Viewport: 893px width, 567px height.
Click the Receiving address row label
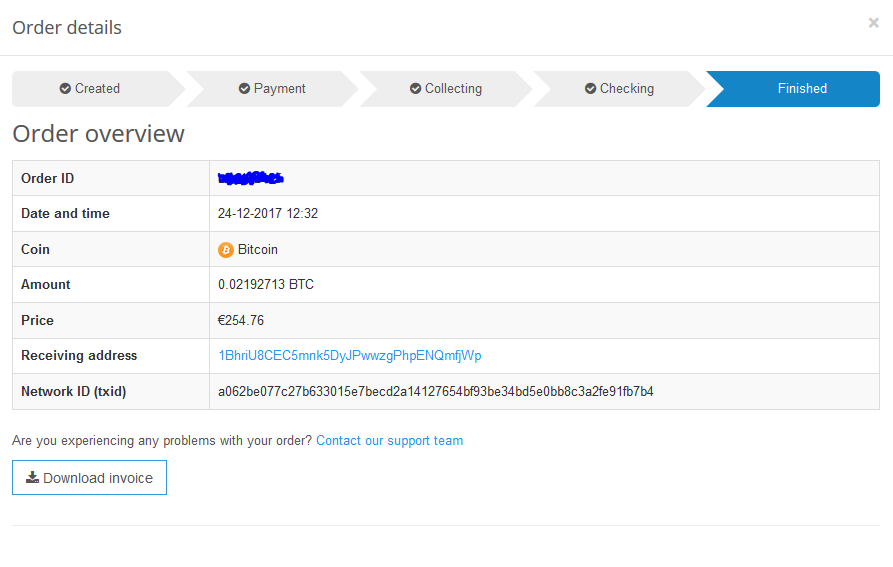[79, 356]
